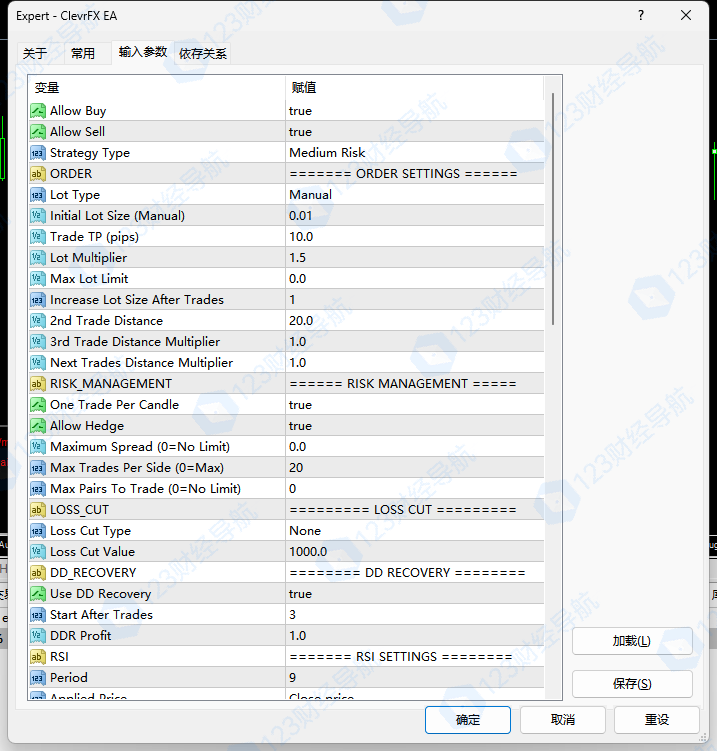Toggle the Allow Sell true value
This screenshot has height=751, width=717.
click(415, 132)
